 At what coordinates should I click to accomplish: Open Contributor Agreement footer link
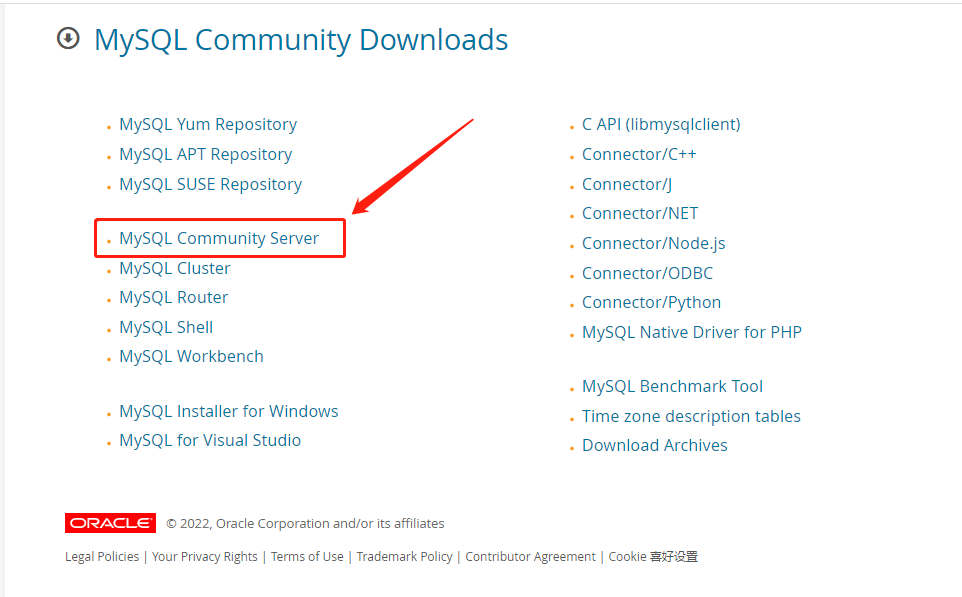[x=530, y=557]
